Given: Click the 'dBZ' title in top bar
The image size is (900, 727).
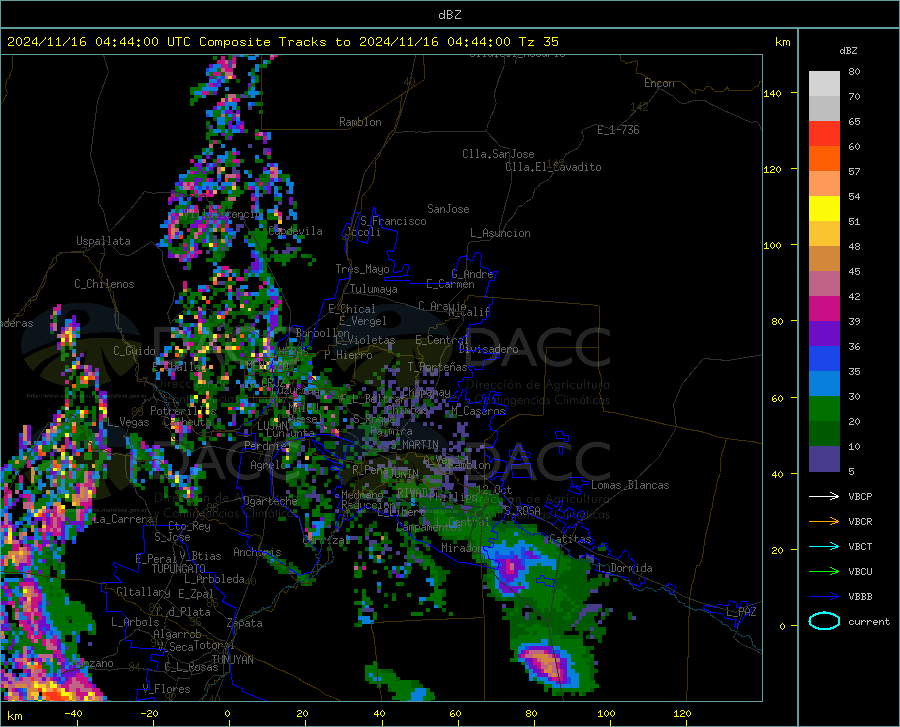Looking at the screenshot, I should click(449, 15).
